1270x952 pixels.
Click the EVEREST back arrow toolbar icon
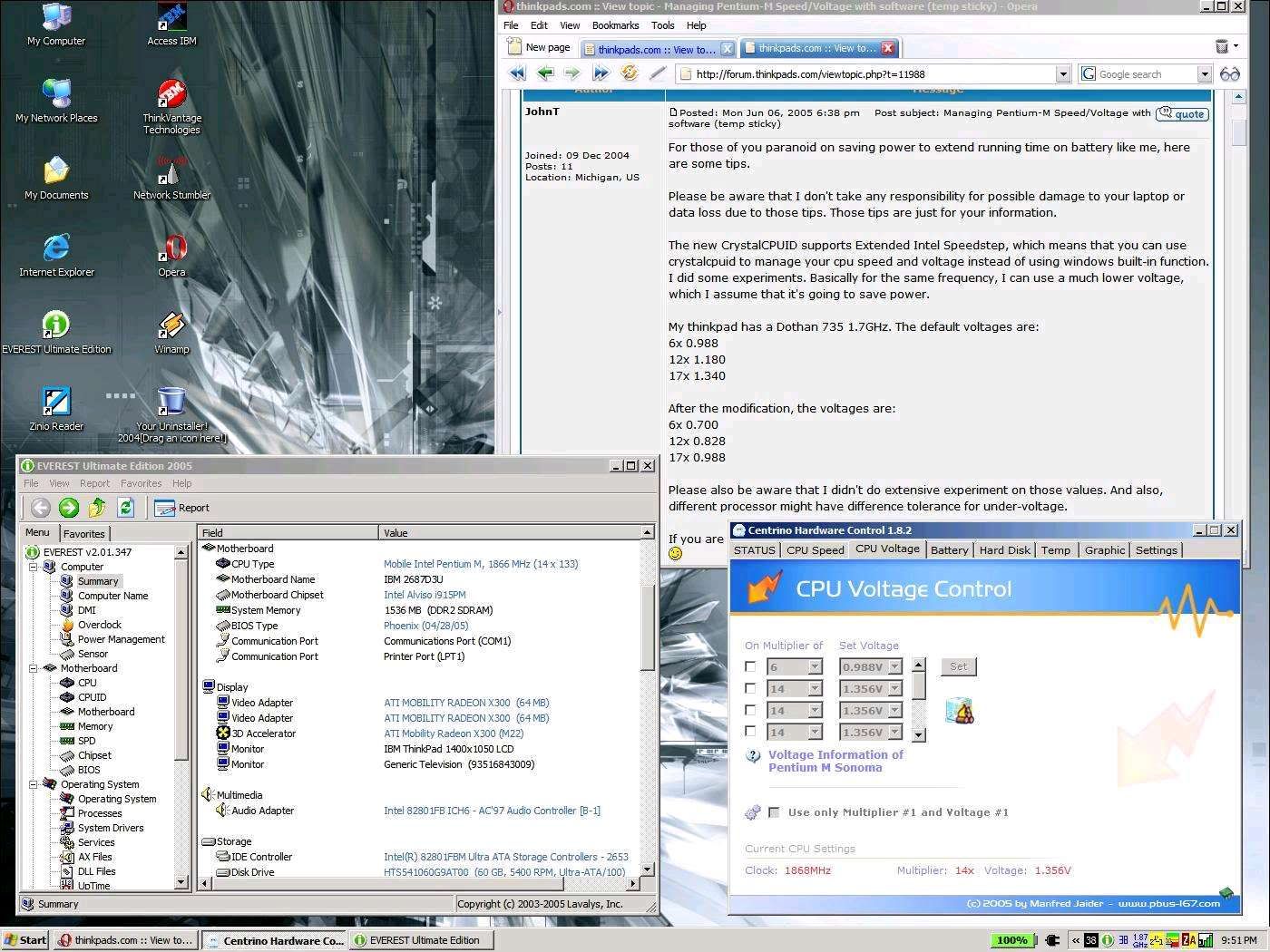click(40, 508)
